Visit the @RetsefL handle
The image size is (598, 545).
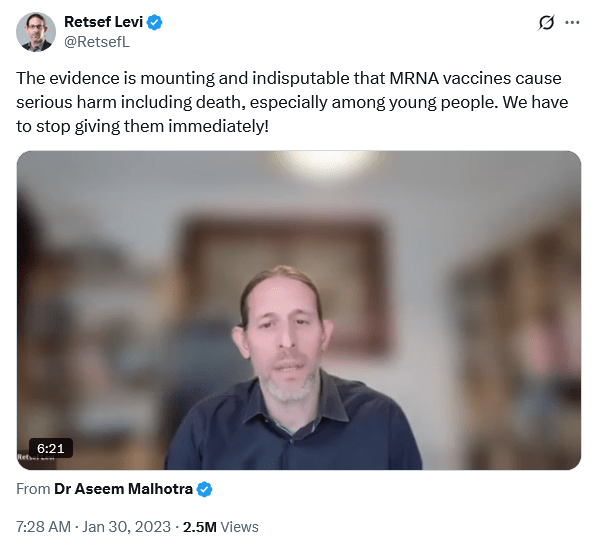(97, 42)
